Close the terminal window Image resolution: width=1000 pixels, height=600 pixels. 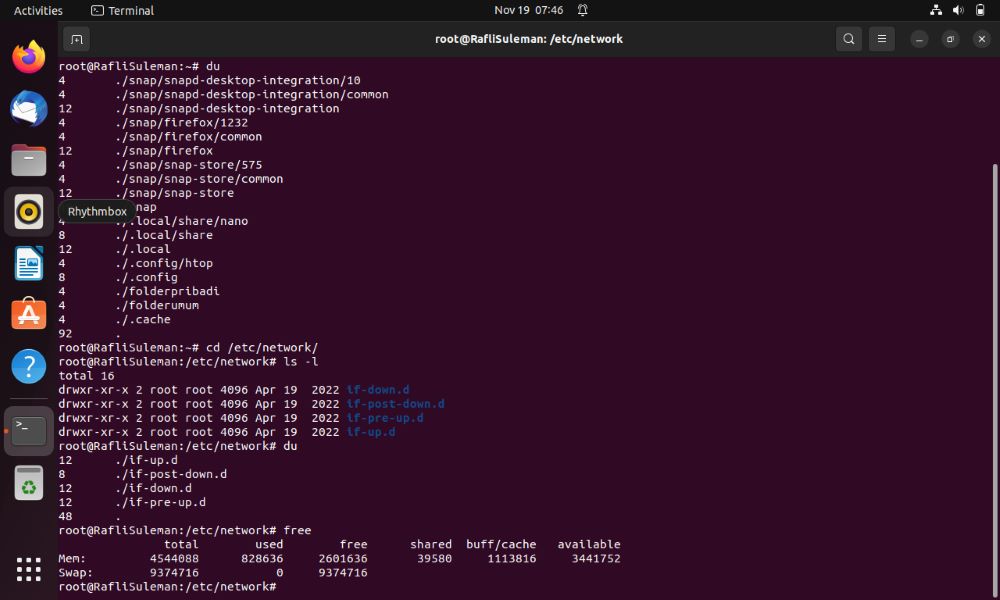click(x=982, y=40)
